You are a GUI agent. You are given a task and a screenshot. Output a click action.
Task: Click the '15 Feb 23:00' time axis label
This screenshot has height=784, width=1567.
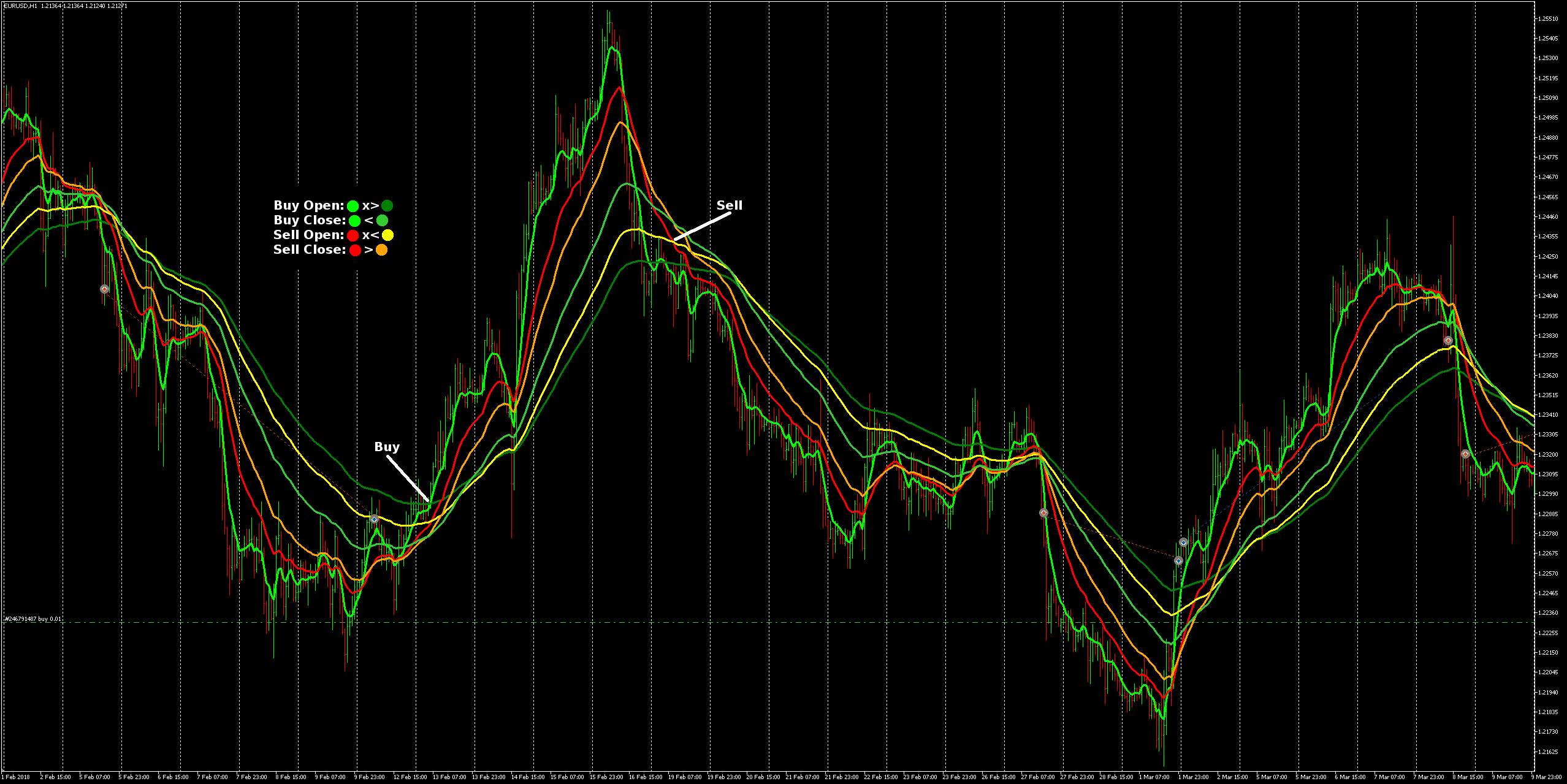tap(606, 777)
